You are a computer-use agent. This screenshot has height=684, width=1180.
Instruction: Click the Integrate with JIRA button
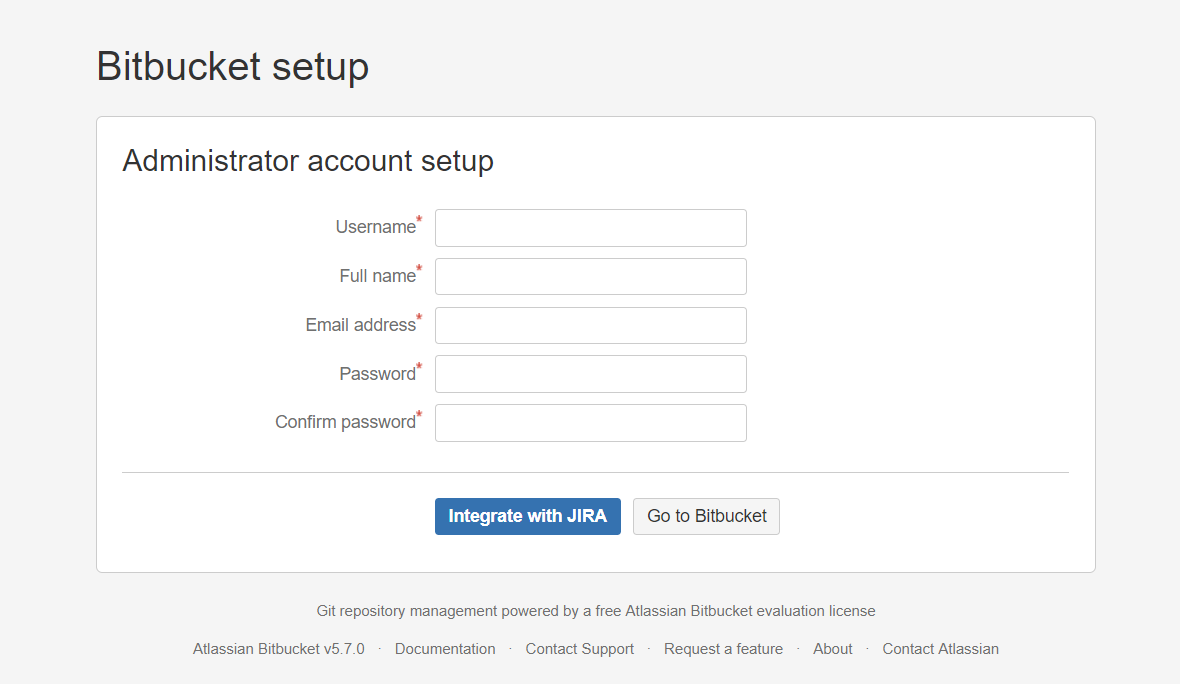pos(528,516)
